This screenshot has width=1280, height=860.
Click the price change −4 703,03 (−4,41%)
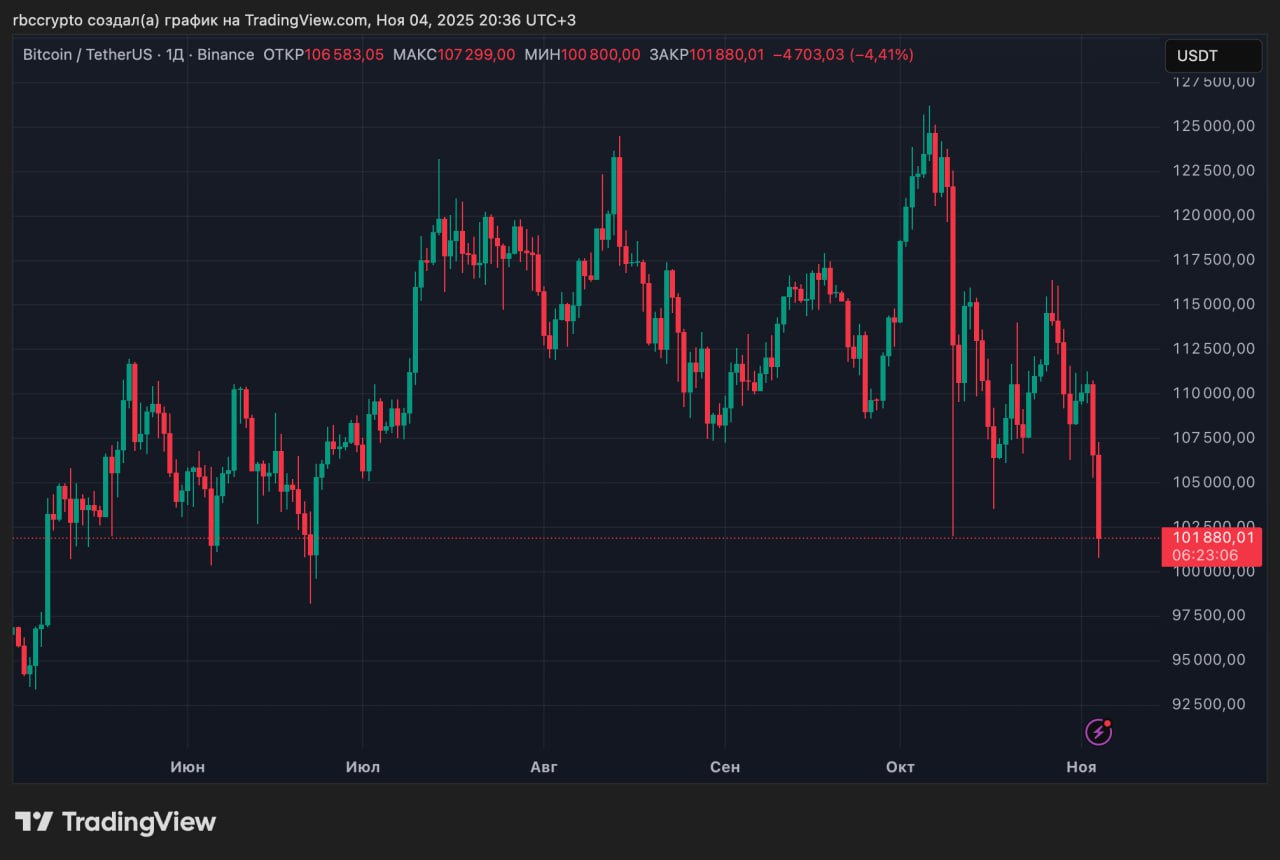click(x=843, y=55)
